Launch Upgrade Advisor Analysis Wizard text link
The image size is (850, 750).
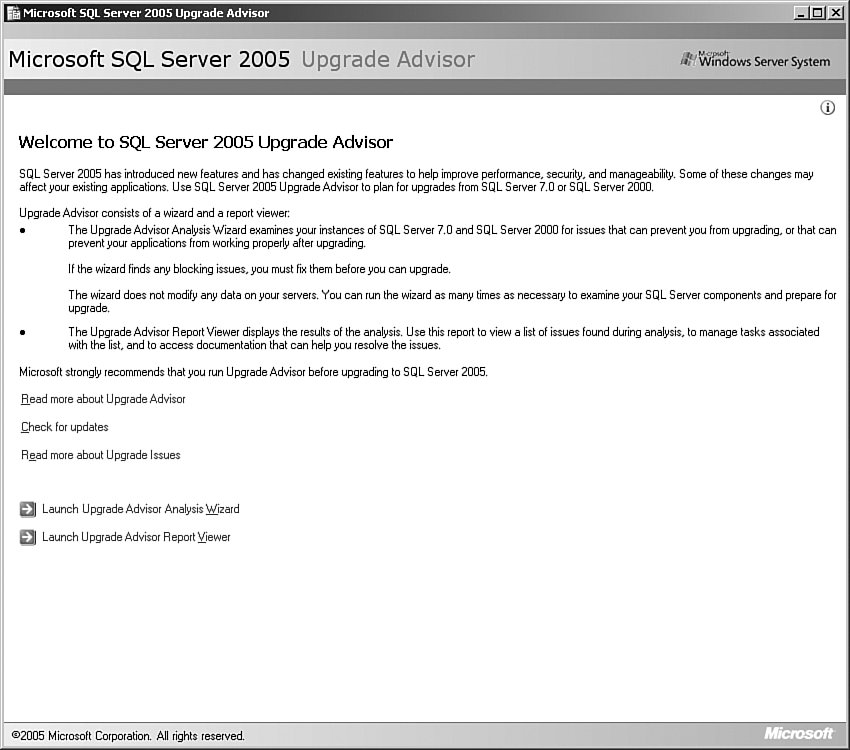(x=140, y=509)
